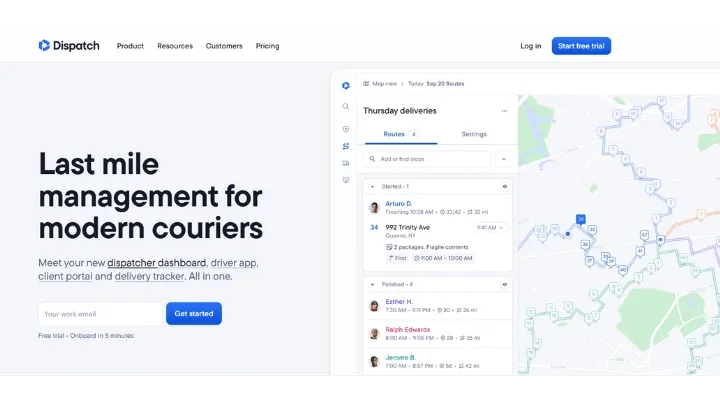Click the blue driver location dot on map

coord(568,234)
